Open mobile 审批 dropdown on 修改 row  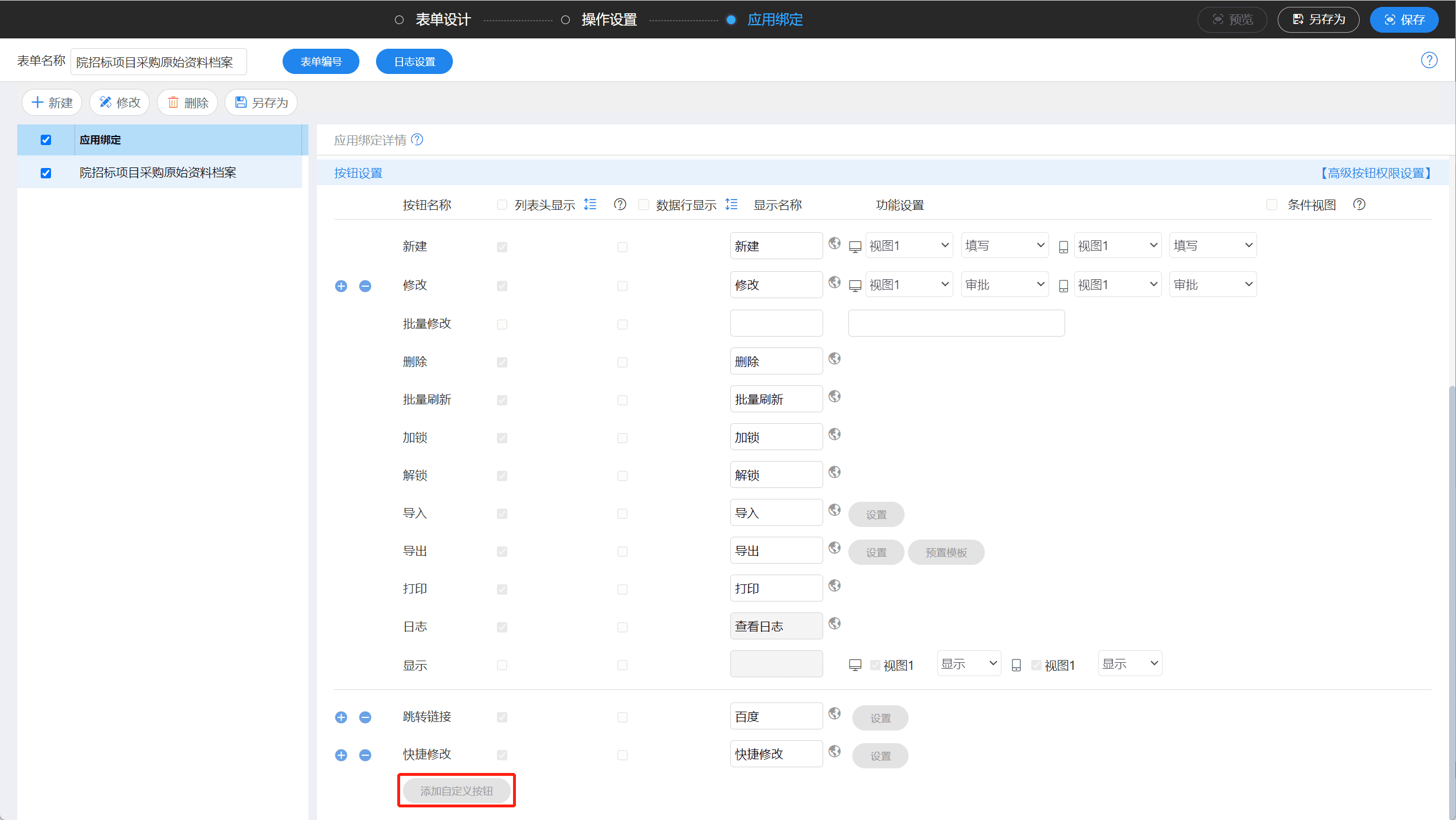click(x=1214, y=284)
